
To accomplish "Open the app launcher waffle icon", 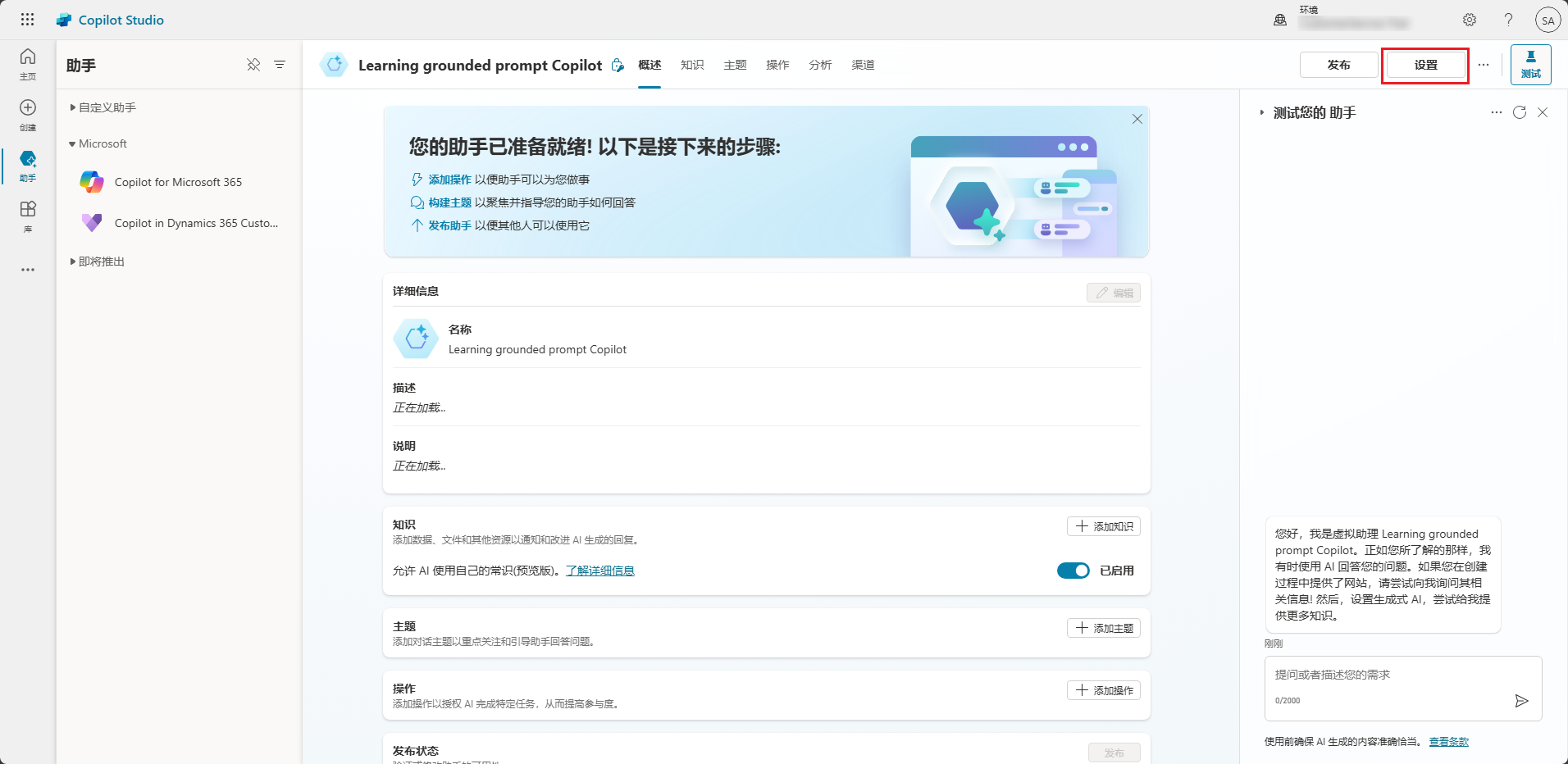I will coord(27,20).
